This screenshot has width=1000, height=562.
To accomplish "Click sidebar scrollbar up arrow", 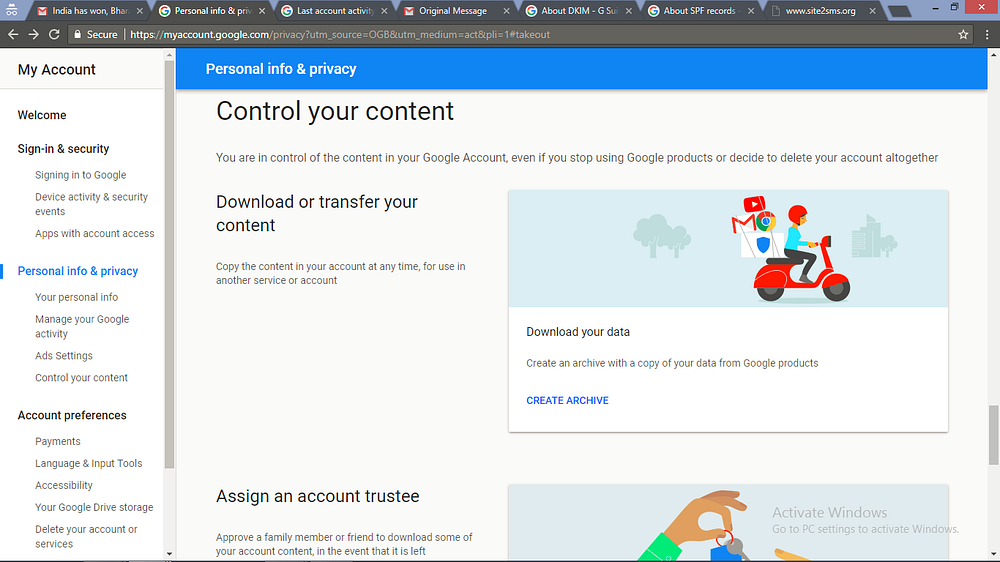I will (x=169, y=55).
